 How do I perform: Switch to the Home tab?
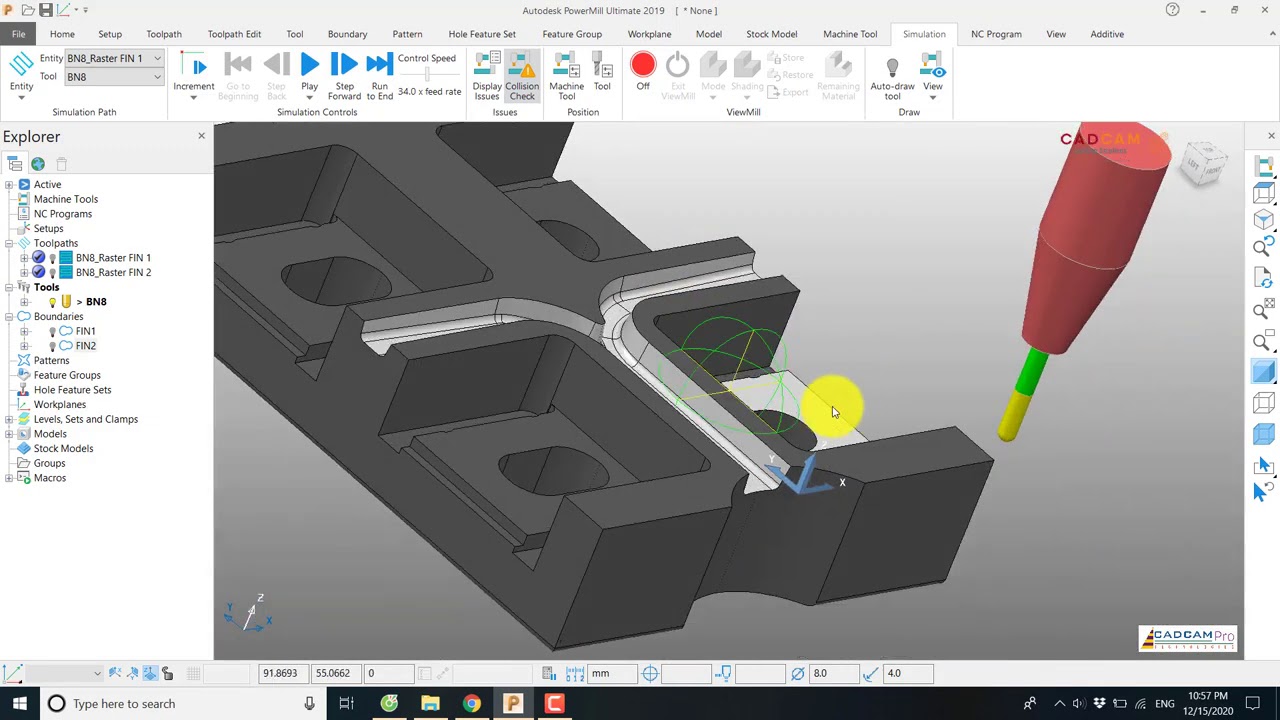[x=62, y=34]
